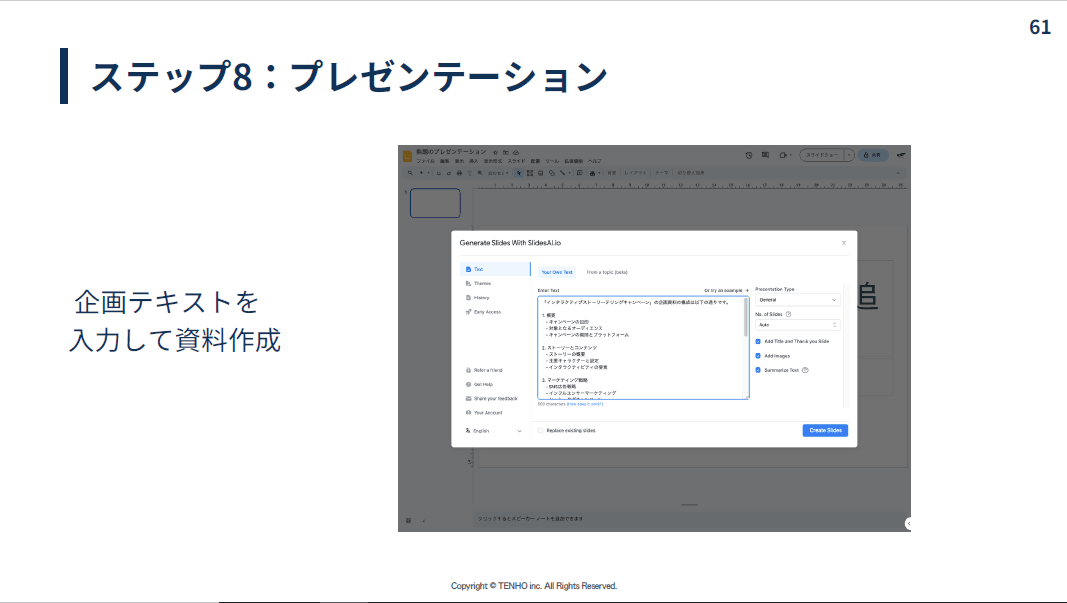Click the cloud save status icon

tap(516, 152)
